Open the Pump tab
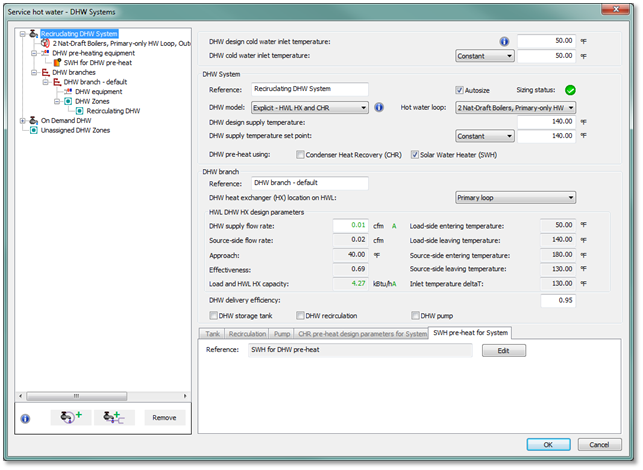 [283, 332]
